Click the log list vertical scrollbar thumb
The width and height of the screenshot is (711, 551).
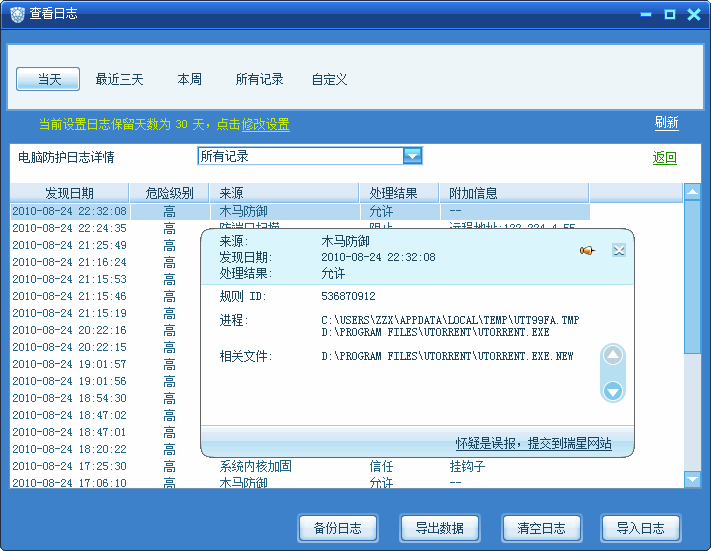(692, 277)
